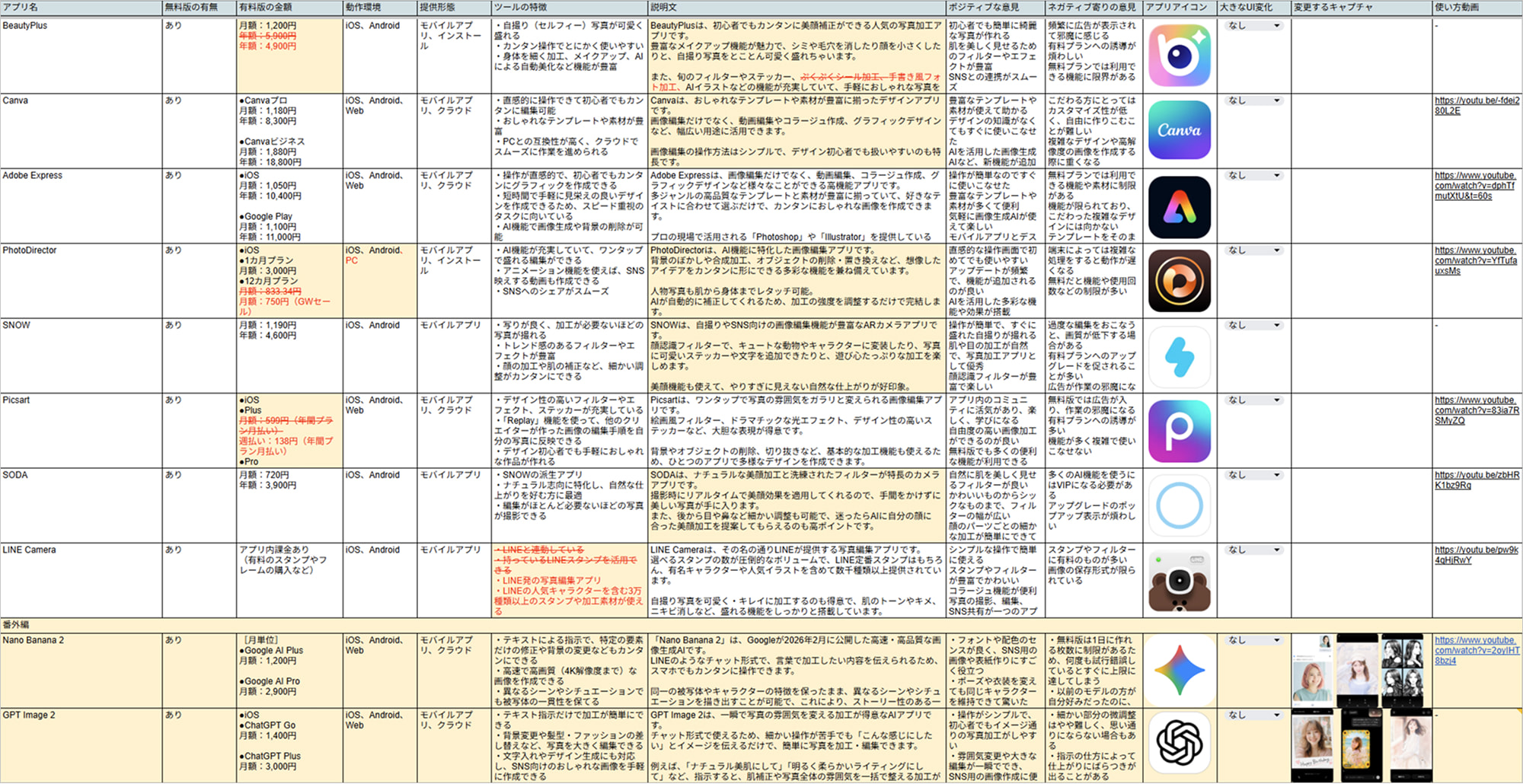This screenshot has width=1523, height=784.
Task: Click the first GPT Image 2 capture thumbnail
Action: 1314,744
